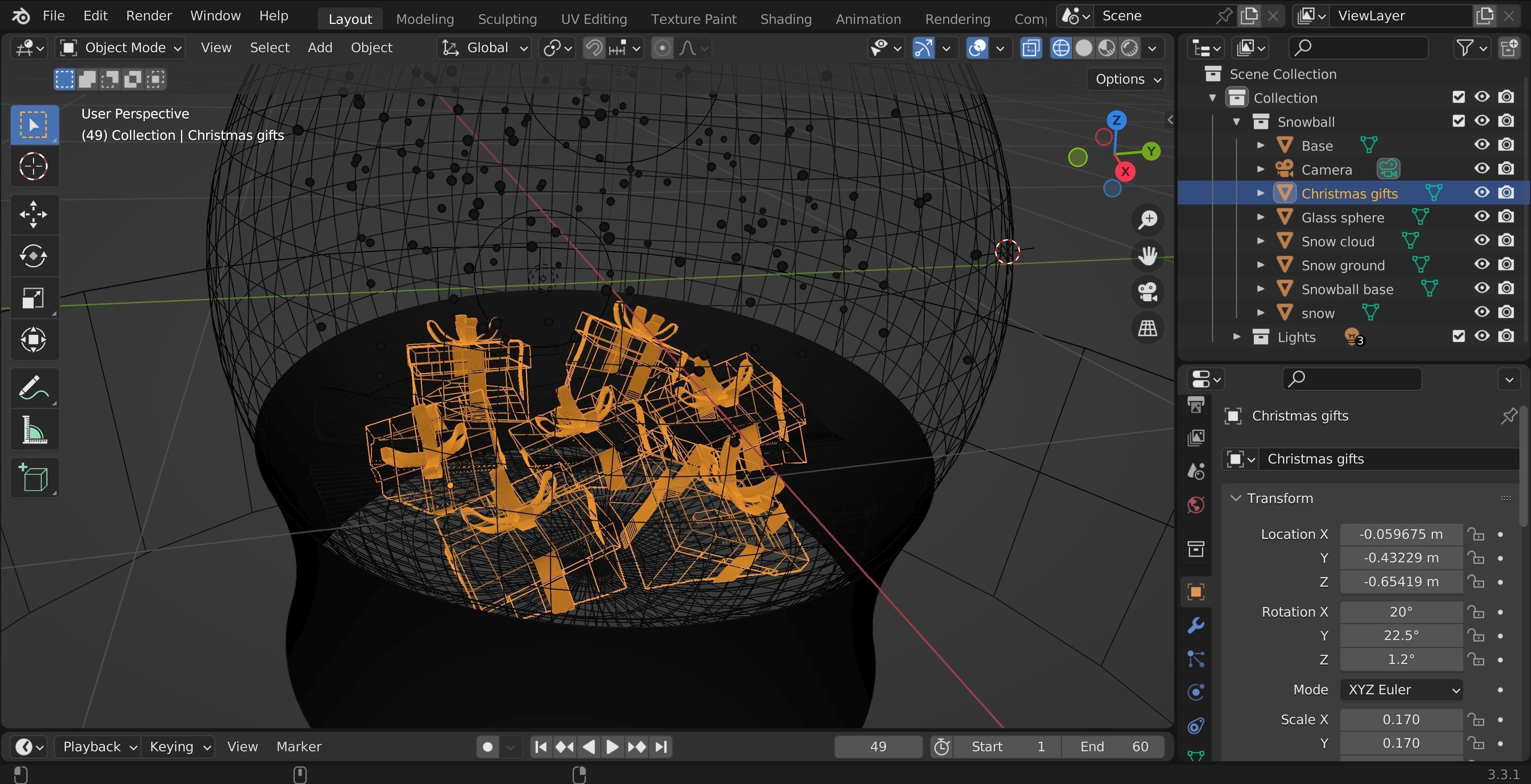Viewport: 1531px width, 784px height.
Task: Hide Snow cloud via its eye icon
Action: point(1482,241)
